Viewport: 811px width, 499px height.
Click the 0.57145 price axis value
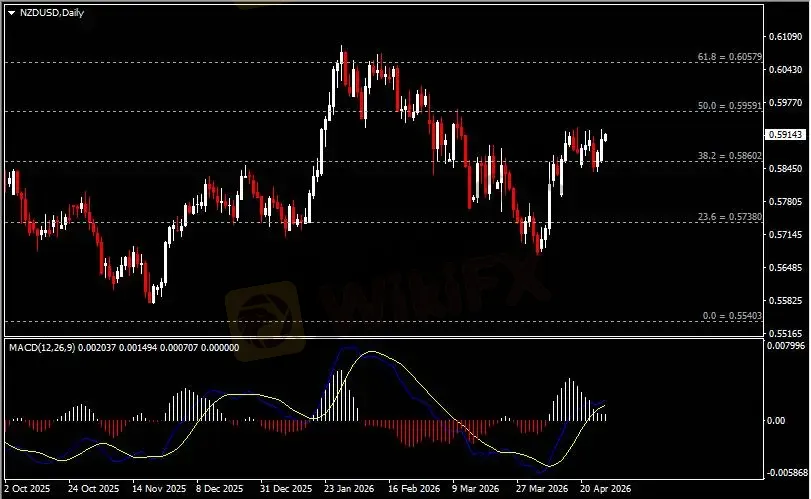[785, 235]
